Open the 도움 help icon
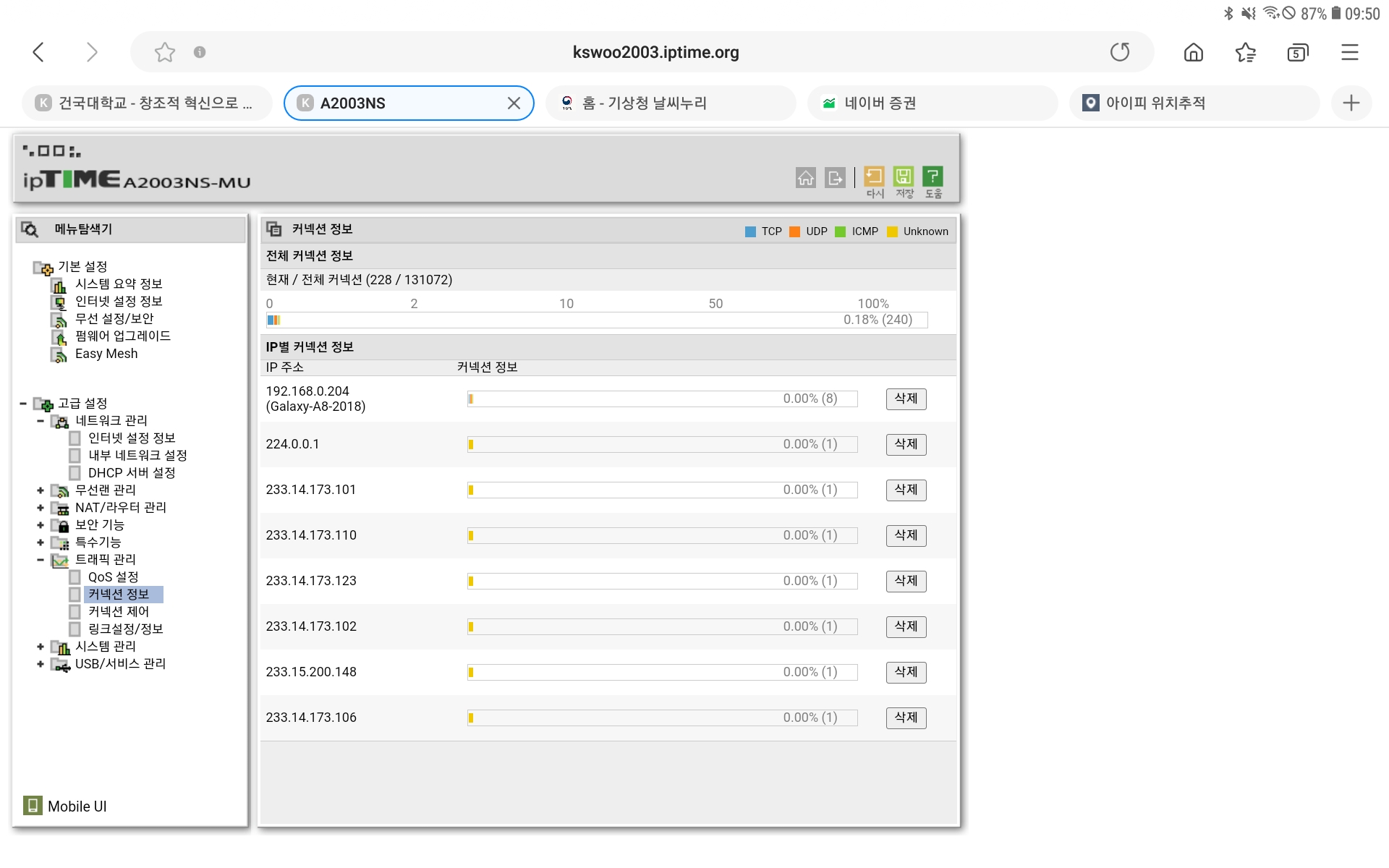This screenshot has height=868, width=1389. click(x=933, y=176)
